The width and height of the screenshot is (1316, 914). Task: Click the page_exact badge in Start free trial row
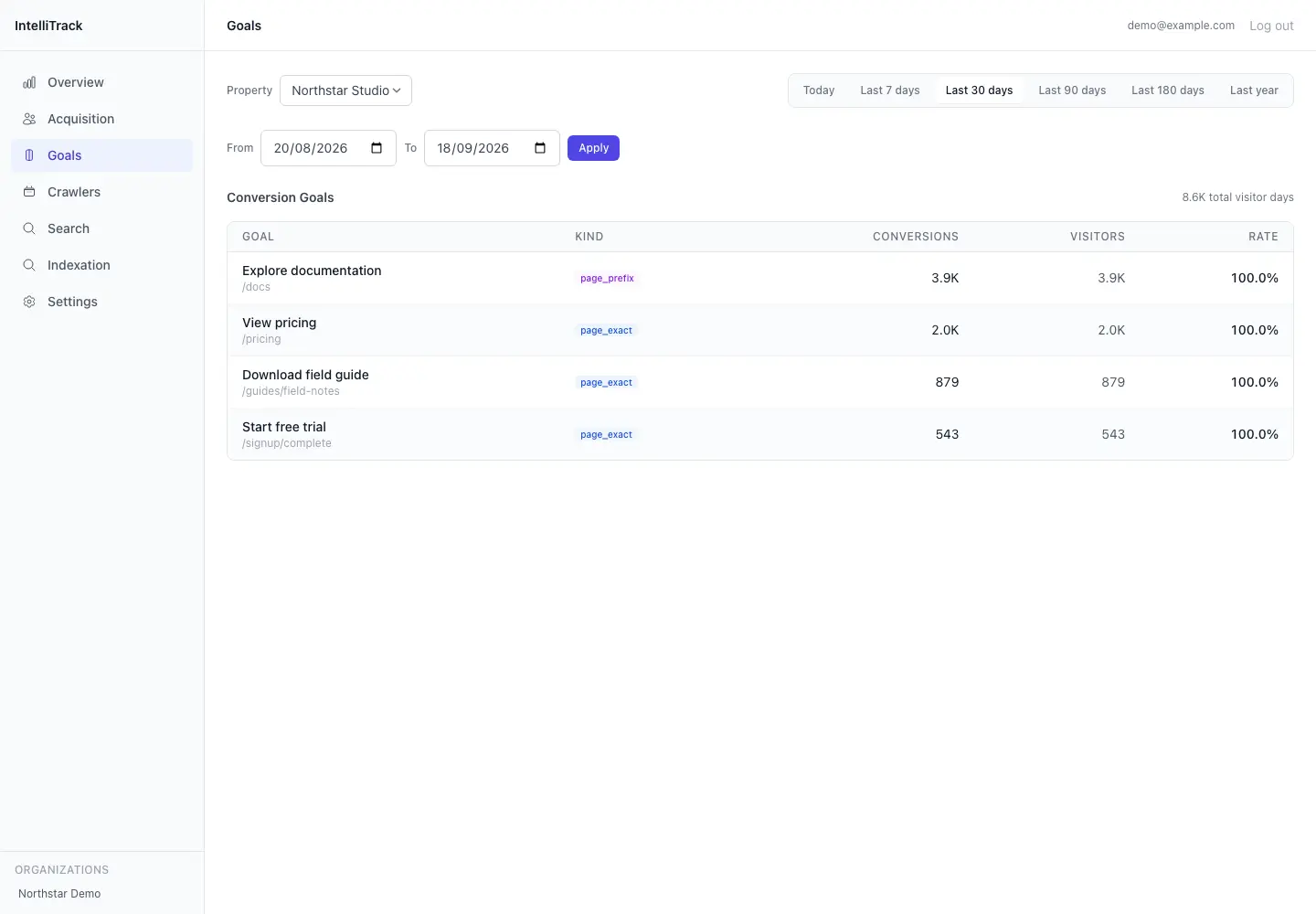[606, 434]
